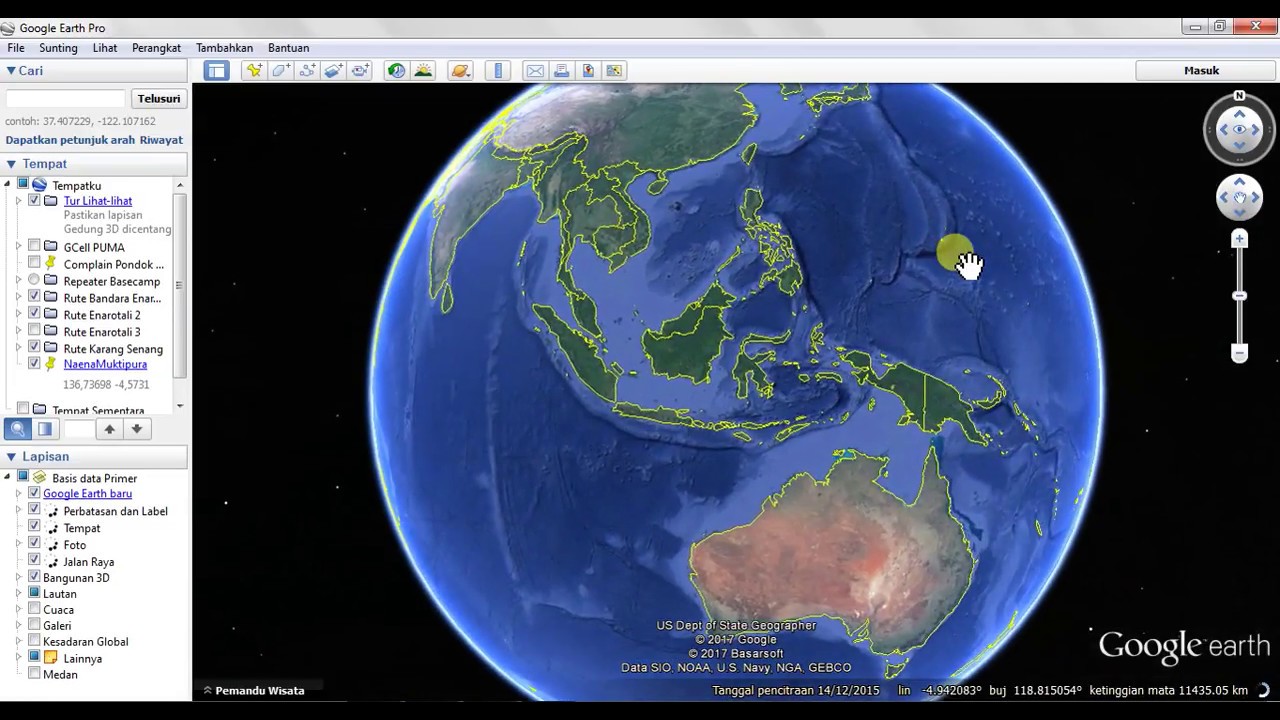The image size is (1280, 720).
Task: Expand the Lautan layer tree
Action: pyautogui.click(x=18, y=593)
